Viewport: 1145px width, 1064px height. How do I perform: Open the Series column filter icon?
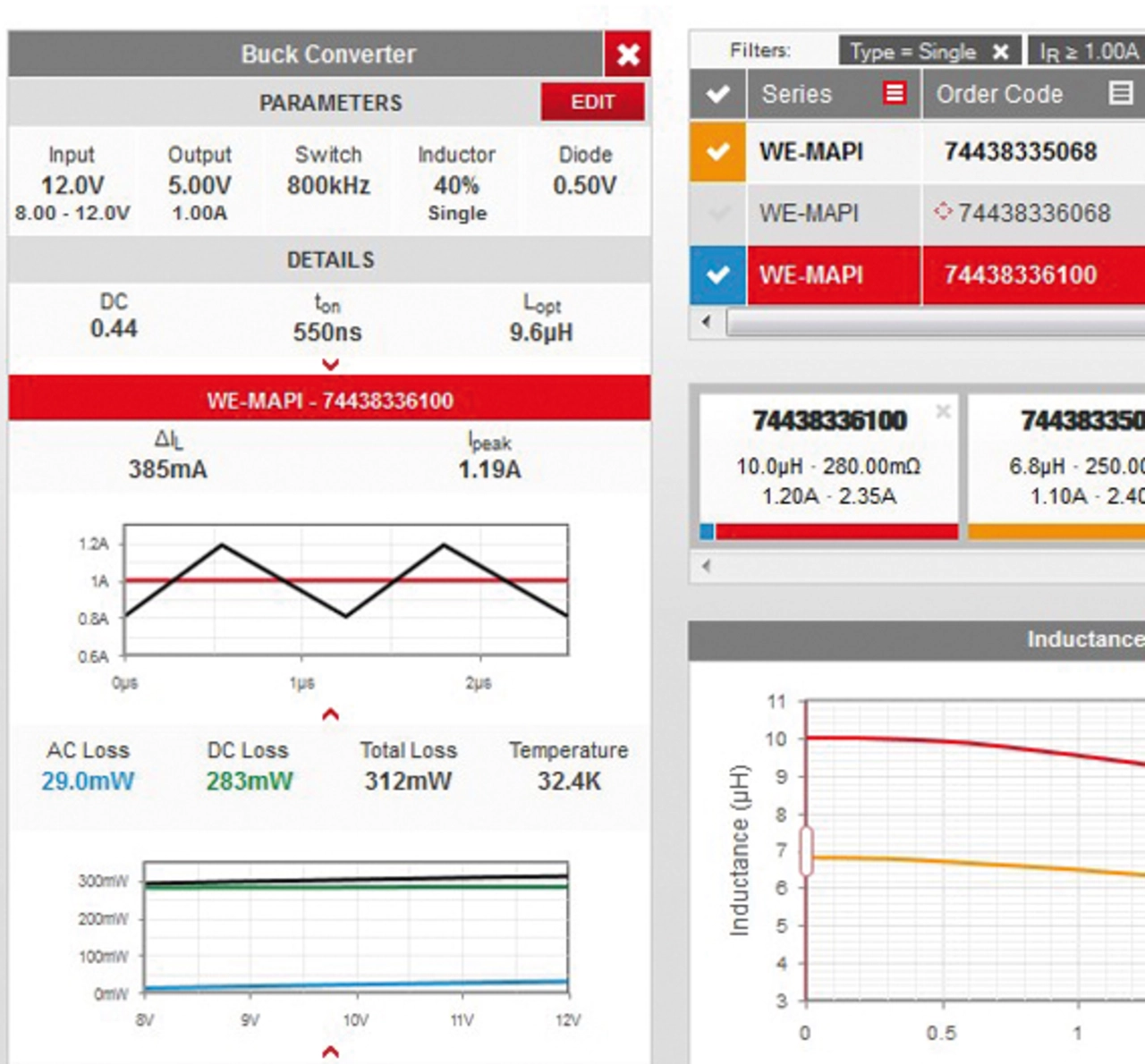(894, 93)
